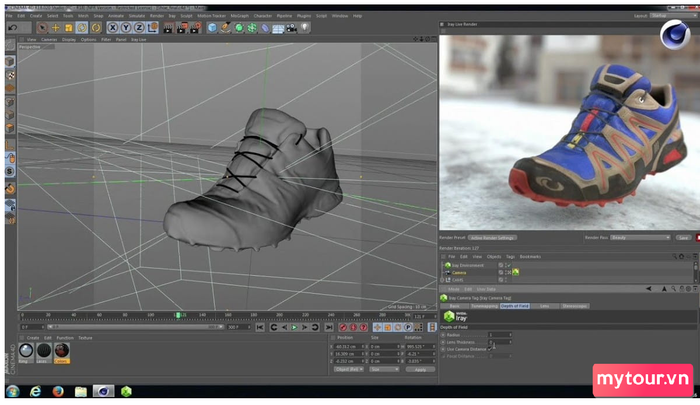Add a Cube primitive object

pyautogui.click(x=212, y=28)
